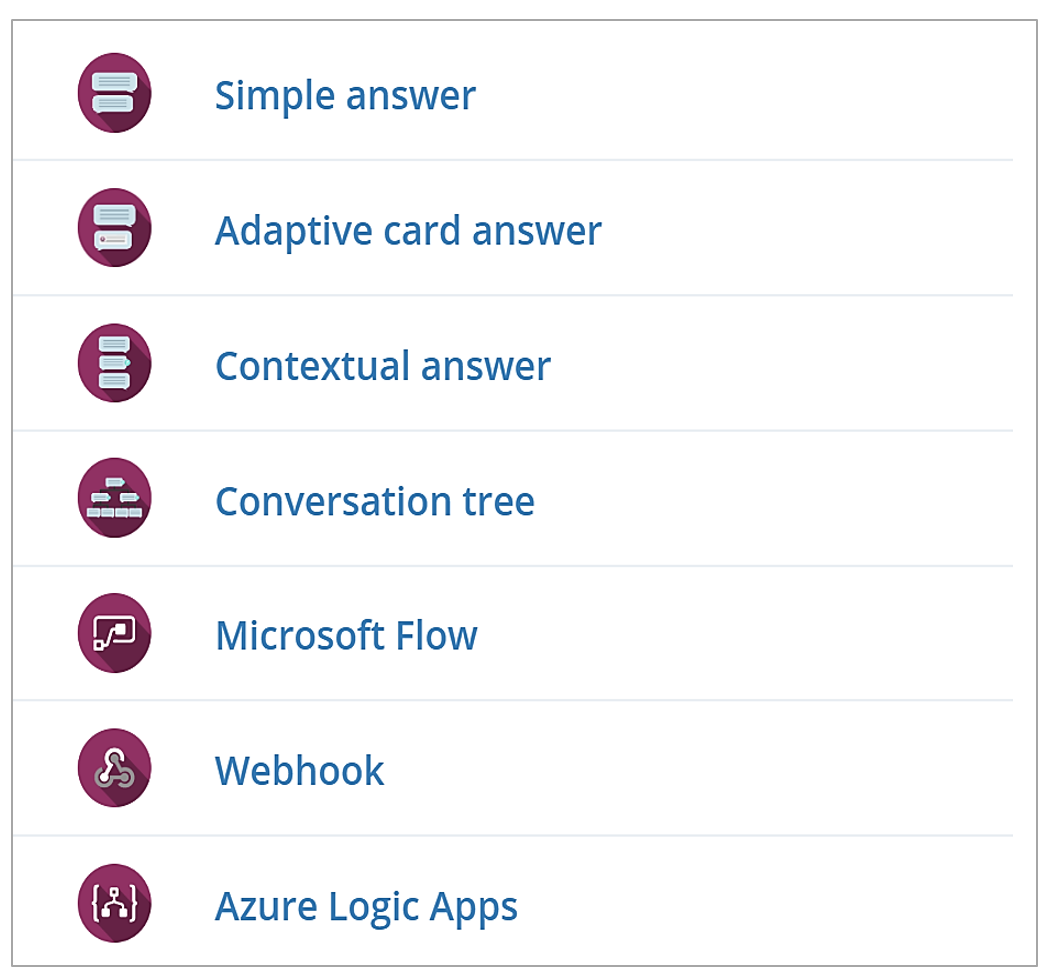The image size is (1054, 980).
Task: Click the Adaptive card answer icon
Action: point(114,228)
